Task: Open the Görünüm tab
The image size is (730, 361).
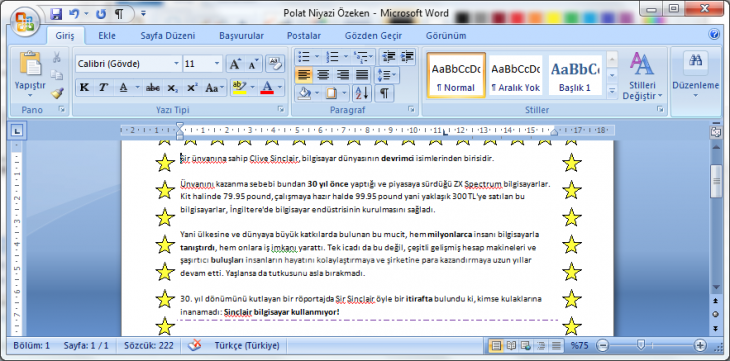Action: 446,36
